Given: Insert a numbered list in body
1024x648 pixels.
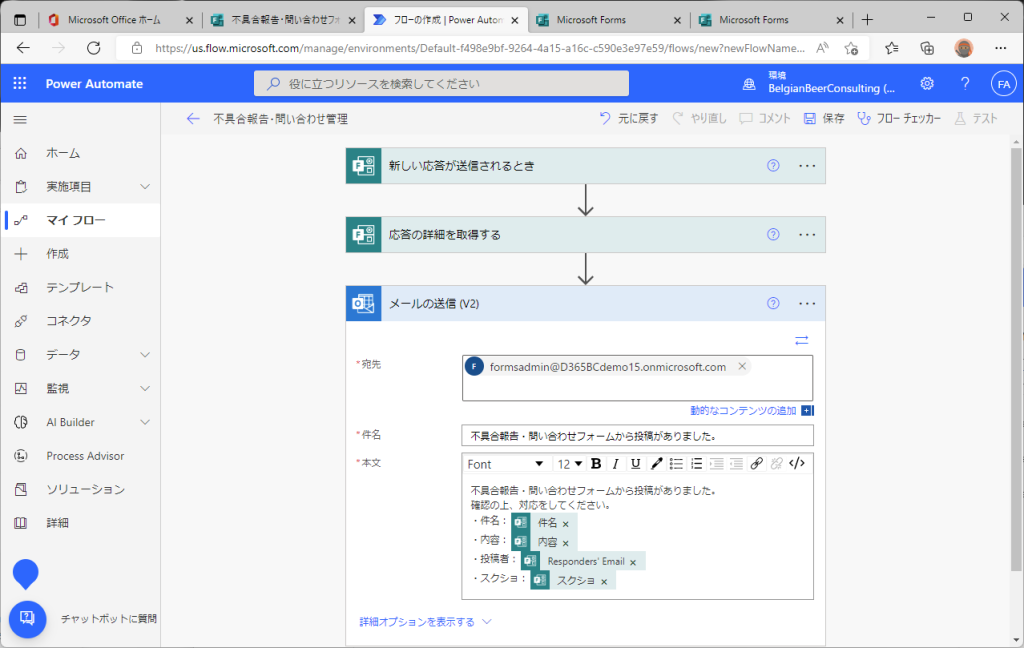Looking at the screenshot, I should [696, 464].
